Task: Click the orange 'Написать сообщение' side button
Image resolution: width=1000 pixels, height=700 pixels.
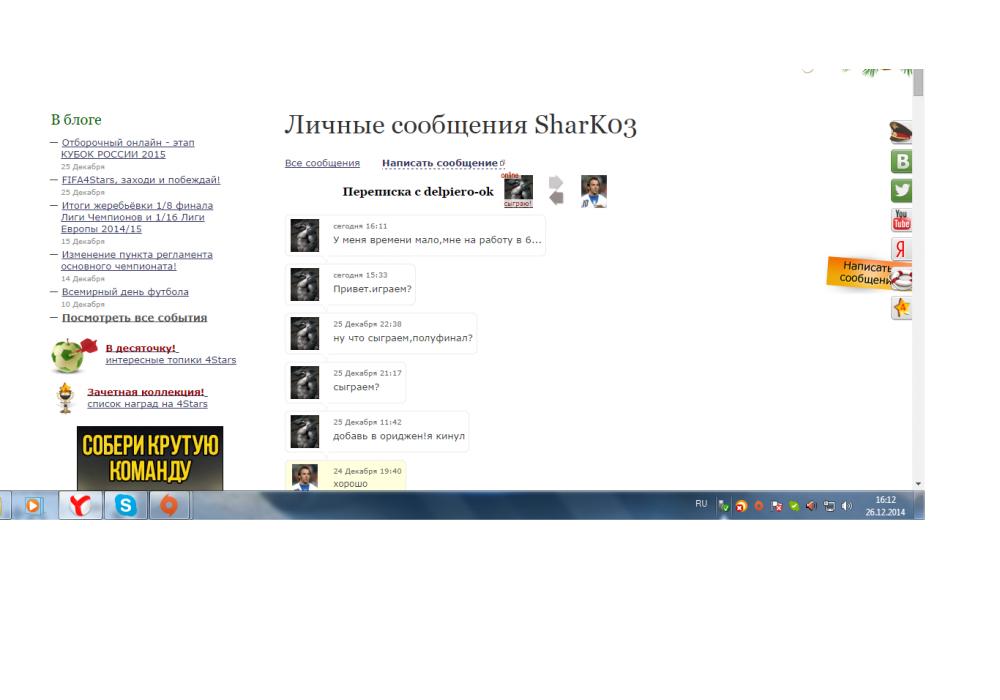Action: [x=858, y=273]
